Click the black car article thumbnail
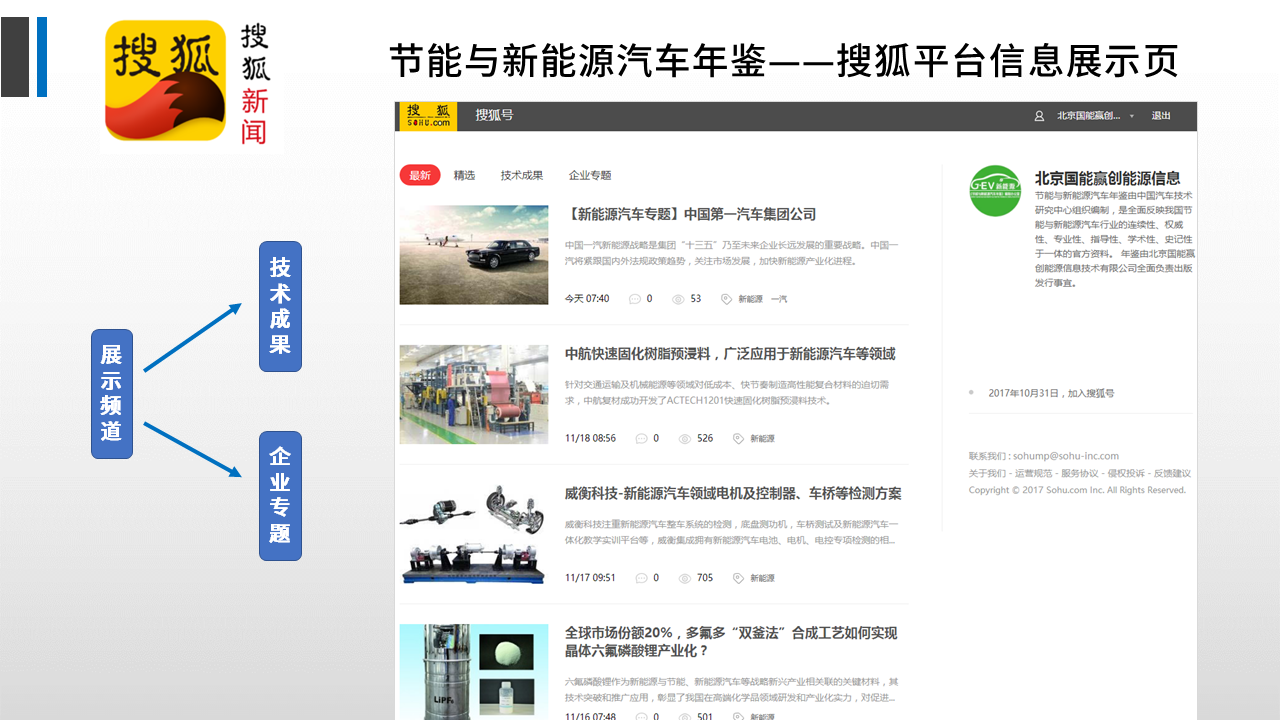Screen dimensions: 1280x720 tap(474, 255)
